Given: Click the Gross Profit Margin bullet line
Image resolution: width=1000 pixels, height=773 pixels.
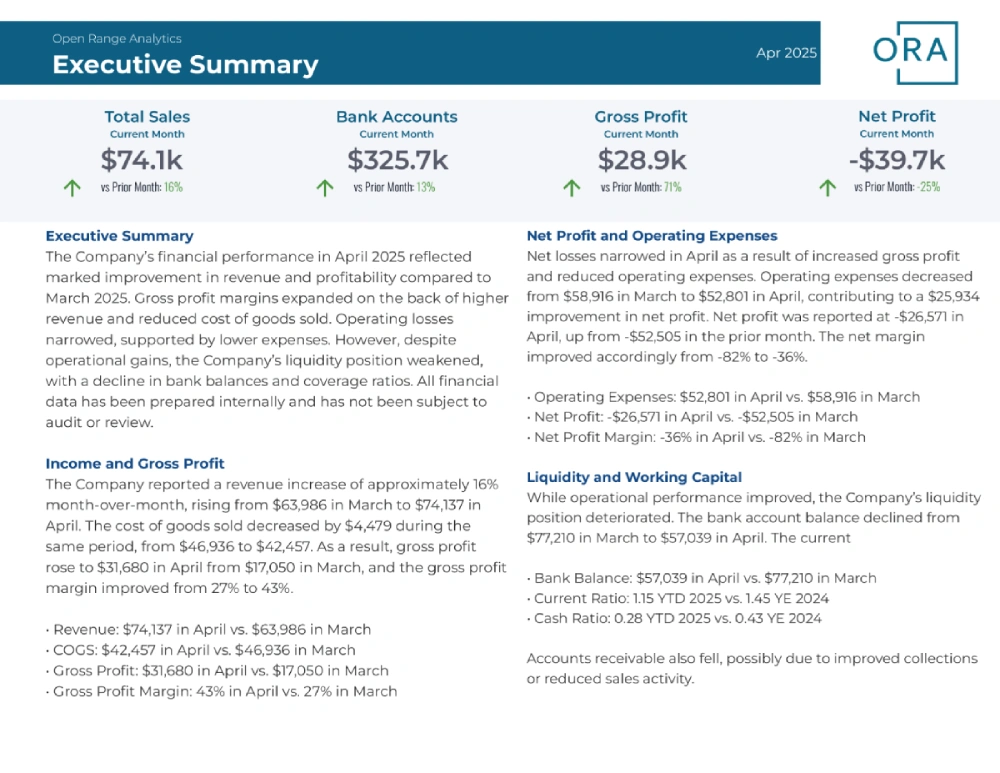Looking at the screenshot, I should click(x=221, y=691).
